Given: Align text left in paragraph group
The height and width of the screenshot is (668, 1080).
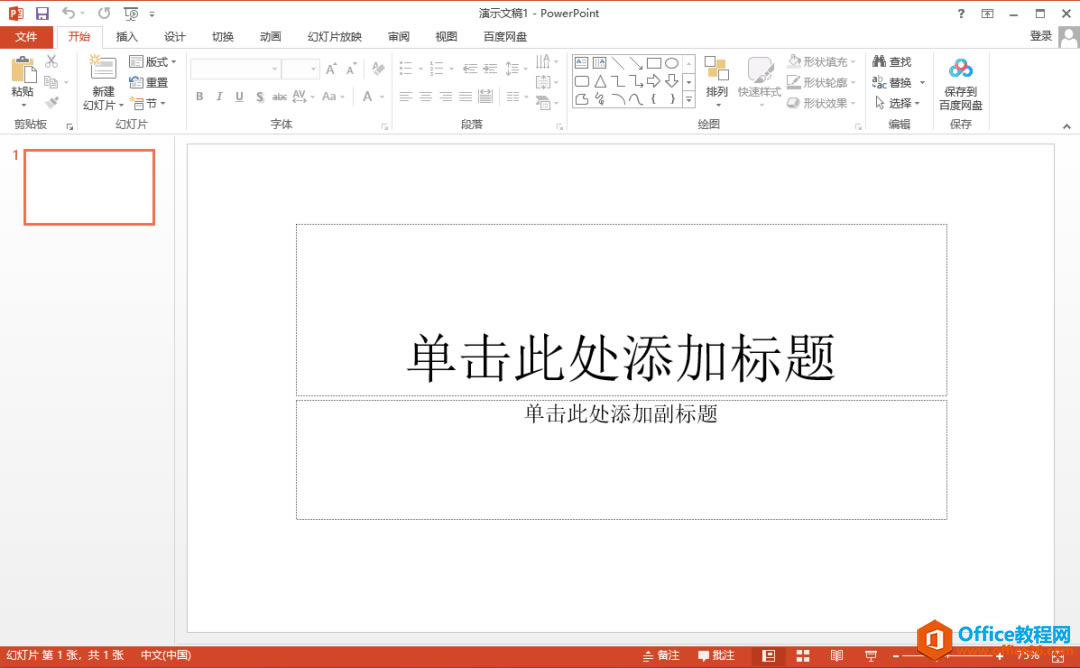Looking at the screenshot, I should [x=406, y=96].
